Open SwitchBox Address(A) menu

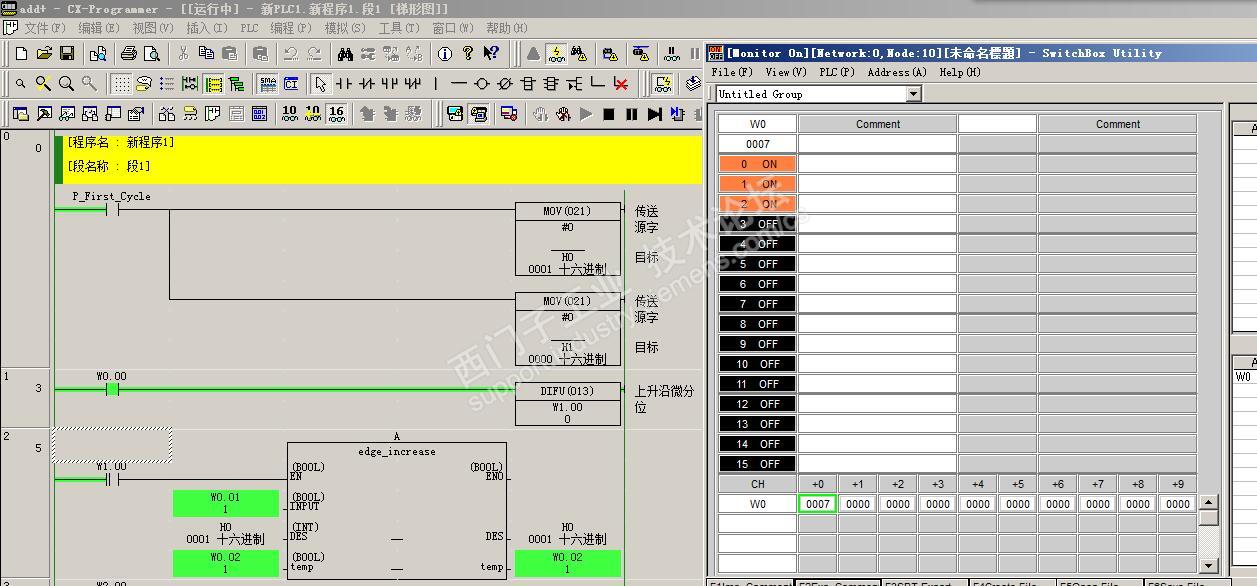pos(897,72)
